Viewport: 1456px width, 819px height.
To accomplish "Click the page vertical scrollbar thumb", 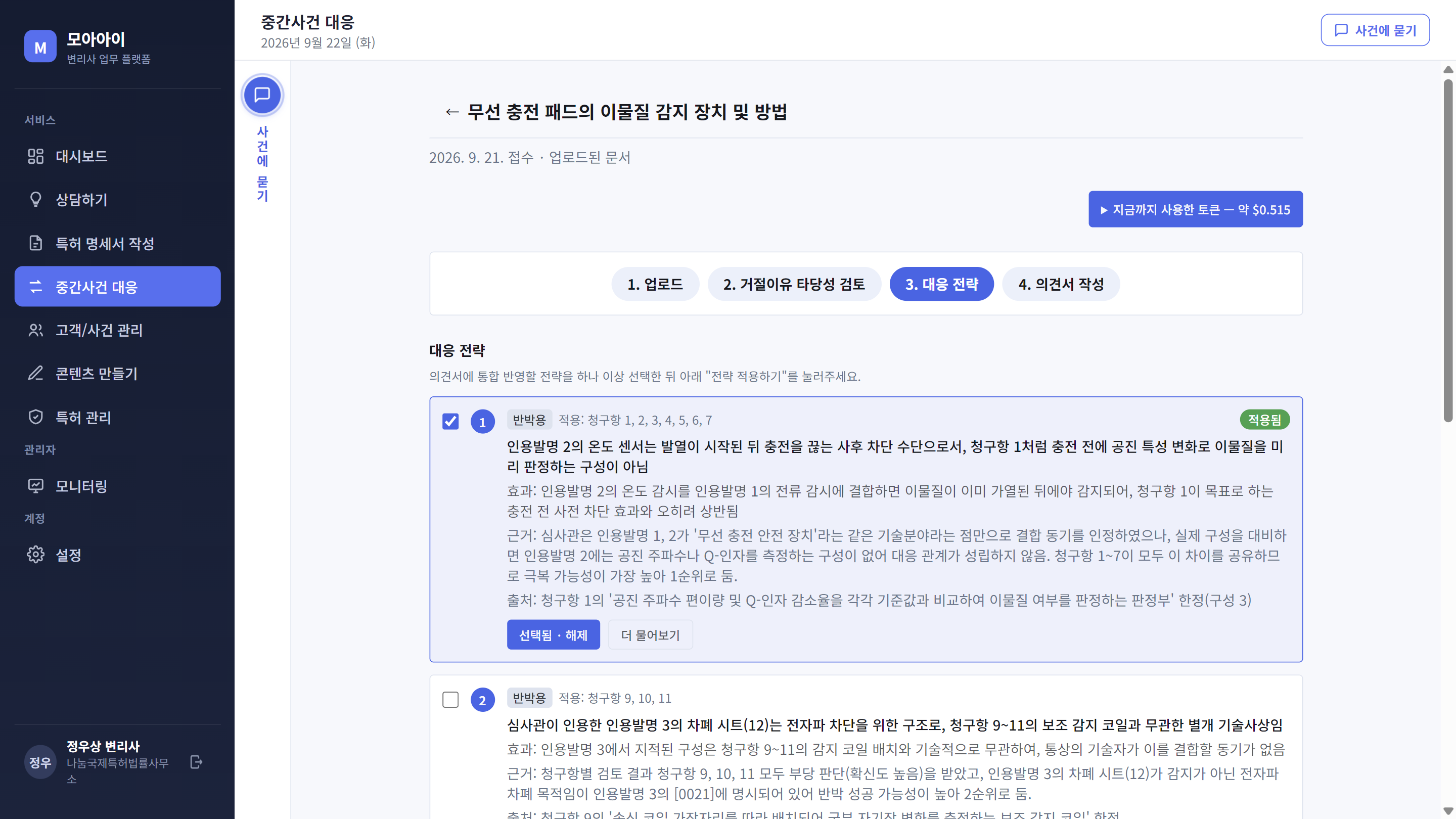I will [x=1447, y=251].
